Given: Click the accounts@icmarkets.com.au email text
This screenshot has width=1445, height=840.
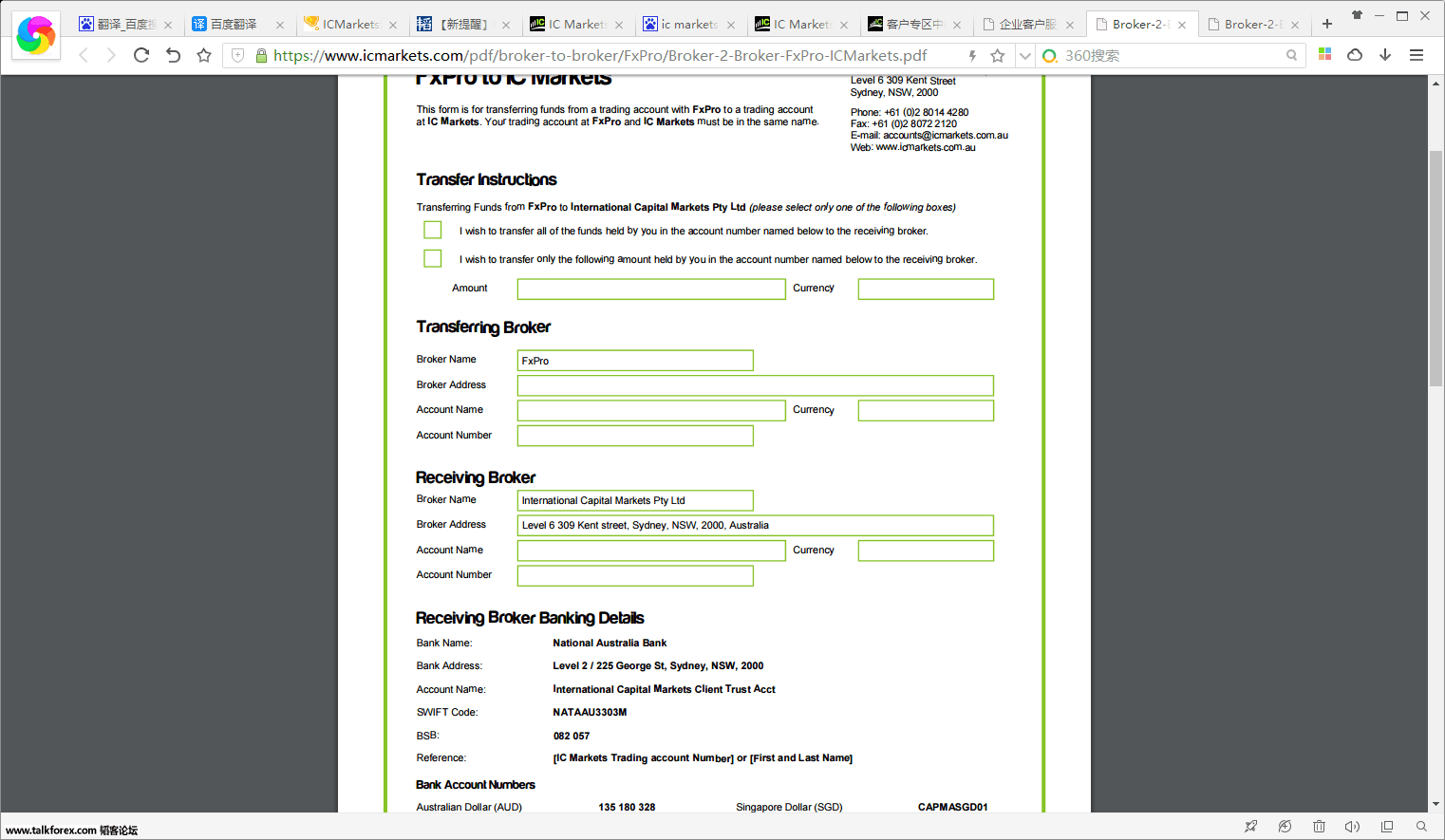Looking at the screenshot, I should pyautogui.click(x=946, y=135).
